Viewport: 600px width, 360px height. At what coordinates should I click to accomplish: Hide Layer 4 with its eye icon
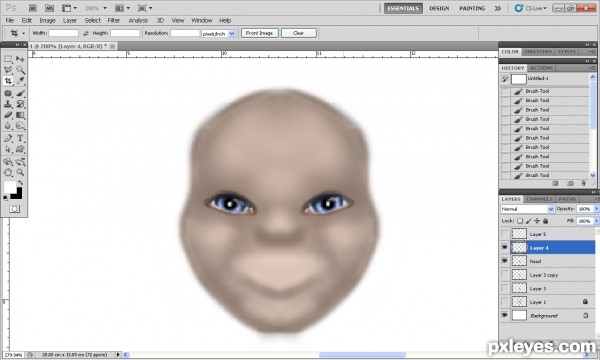(505, 248)
